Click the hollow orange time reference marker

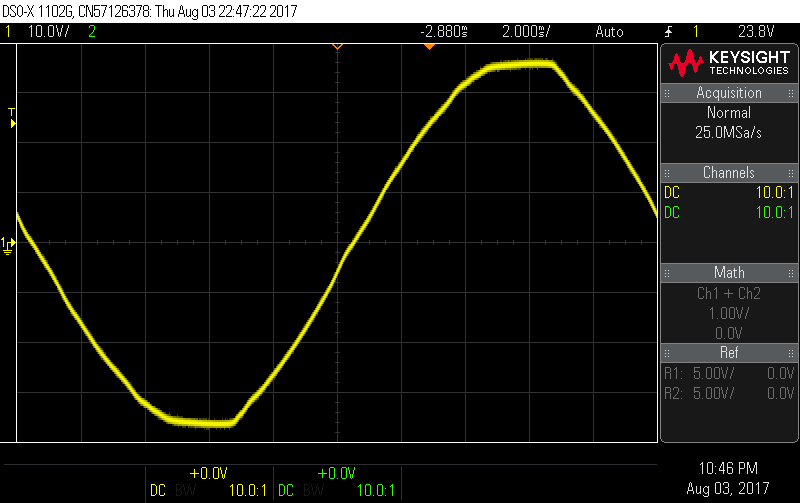click(337, 47)
